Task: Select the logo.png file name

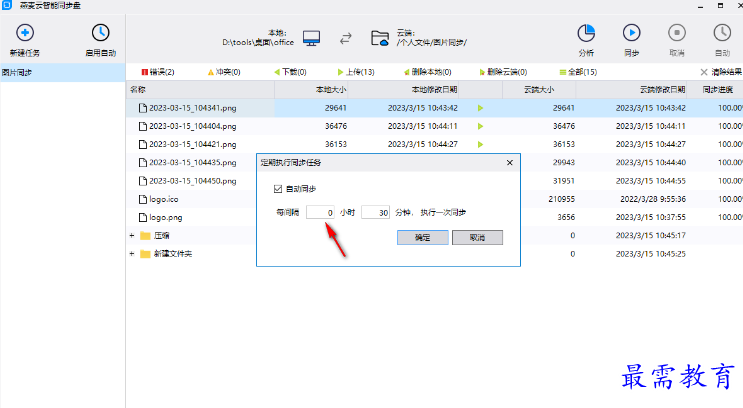Action: 166,218
